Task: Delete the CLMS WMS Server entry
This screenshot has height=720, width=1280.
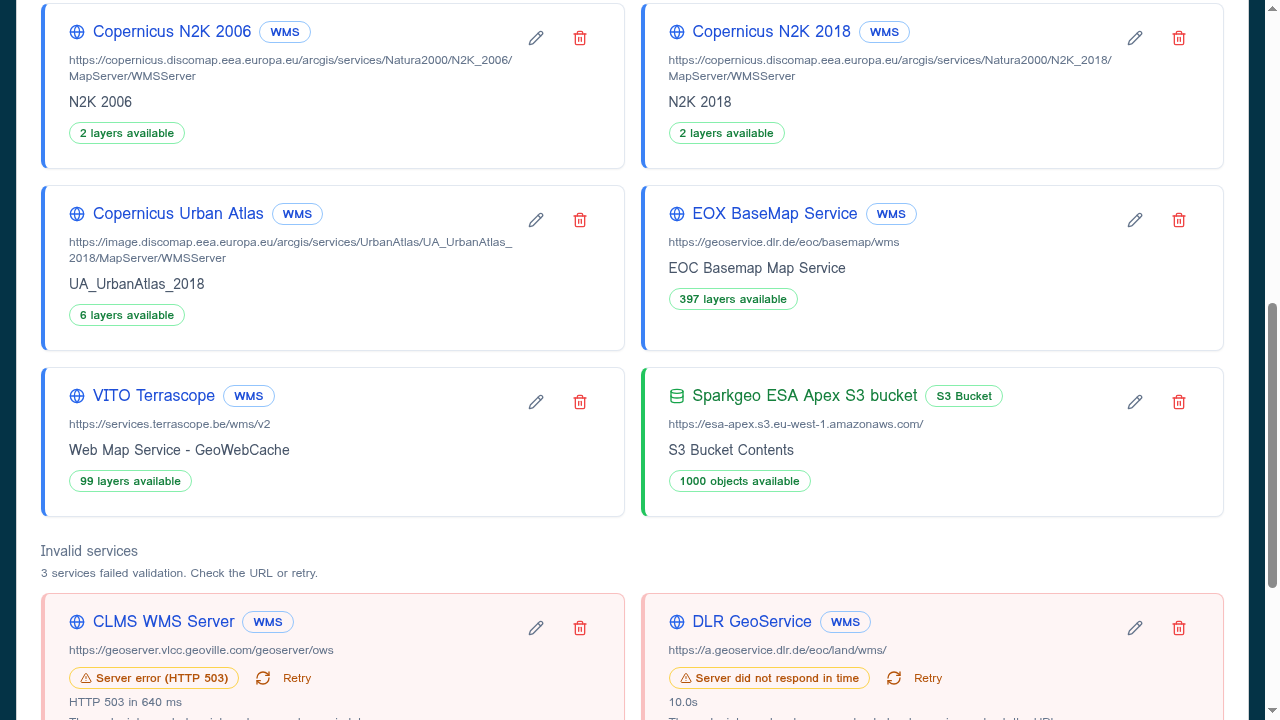Action: (x=580, y=628)
